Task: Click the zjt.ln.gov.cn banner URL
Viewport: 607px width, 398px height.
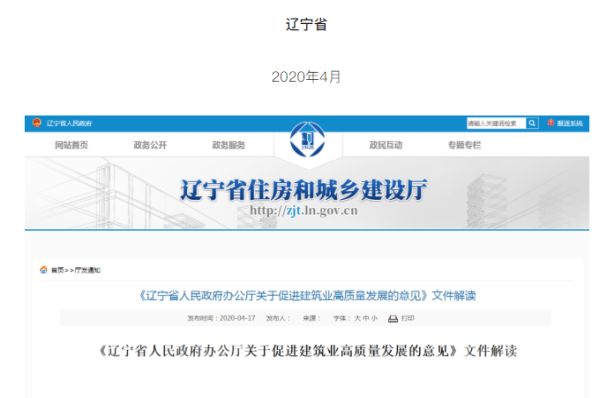Action: [x=304, y=211]
